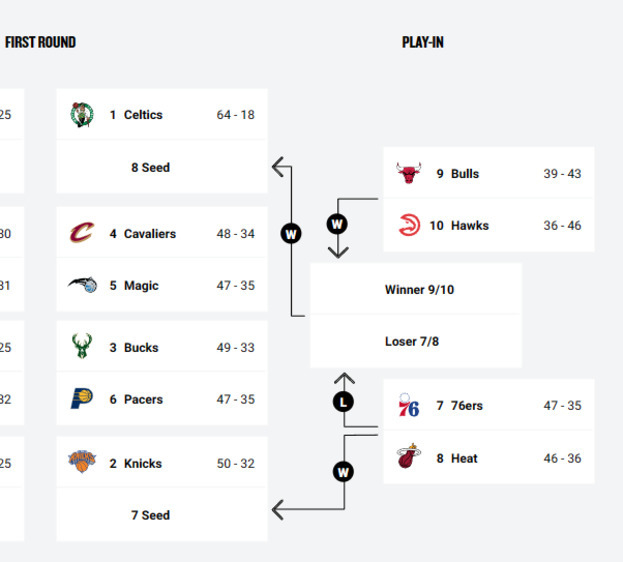Select the 8 Seed placeholder slot
Screen dimensions: 623x562
point(151,168)
